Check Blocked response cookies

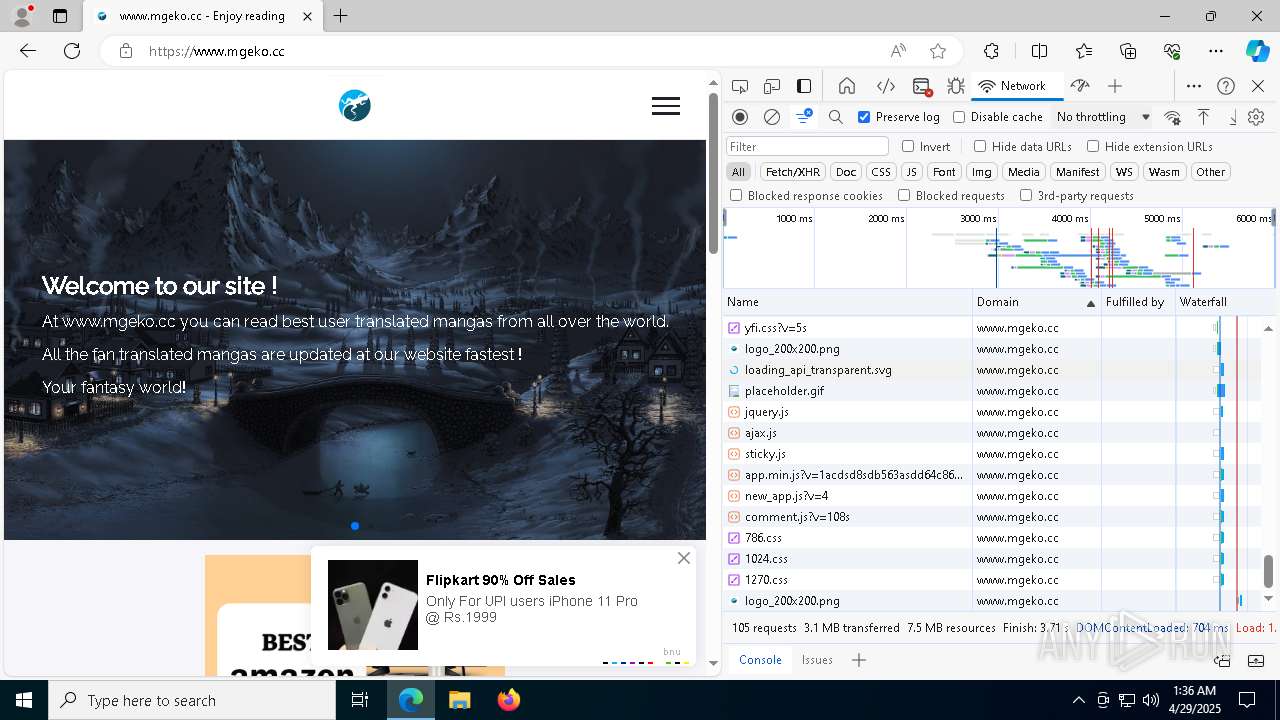pyautogui.click(x=736, y=196)
